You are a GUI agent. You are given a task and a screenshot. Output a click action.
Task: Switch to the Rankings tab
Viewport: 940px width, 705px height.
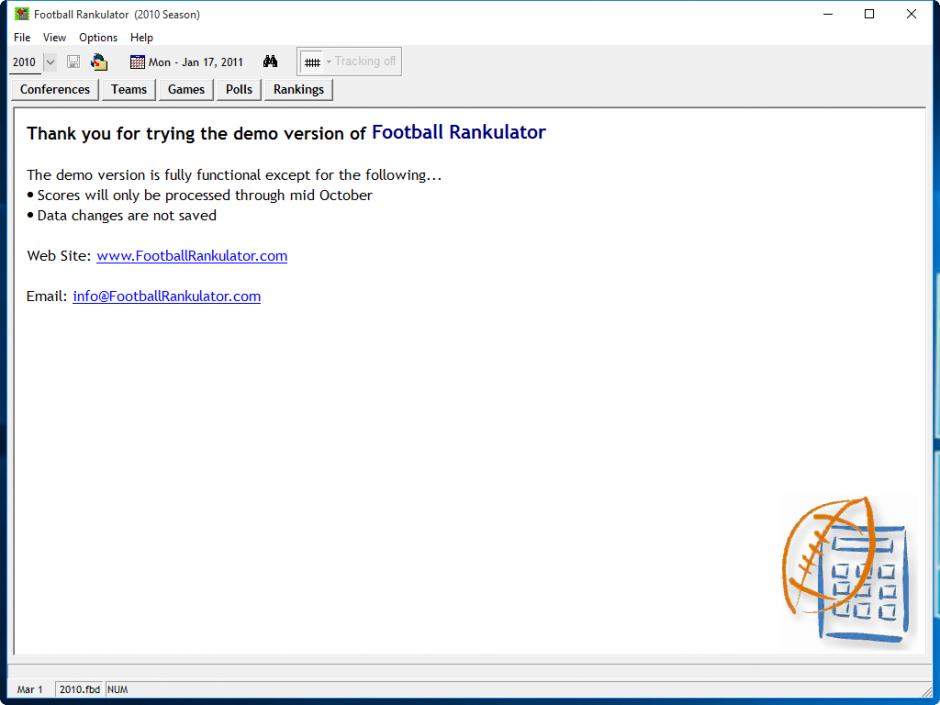coord(299,89)
